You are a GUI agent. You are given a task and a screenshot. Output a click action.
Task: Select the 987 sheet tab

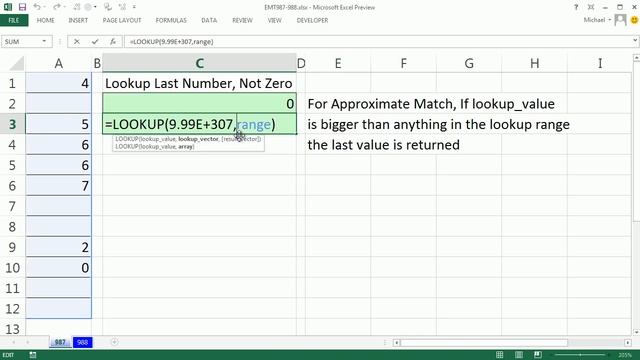(60, 342)
